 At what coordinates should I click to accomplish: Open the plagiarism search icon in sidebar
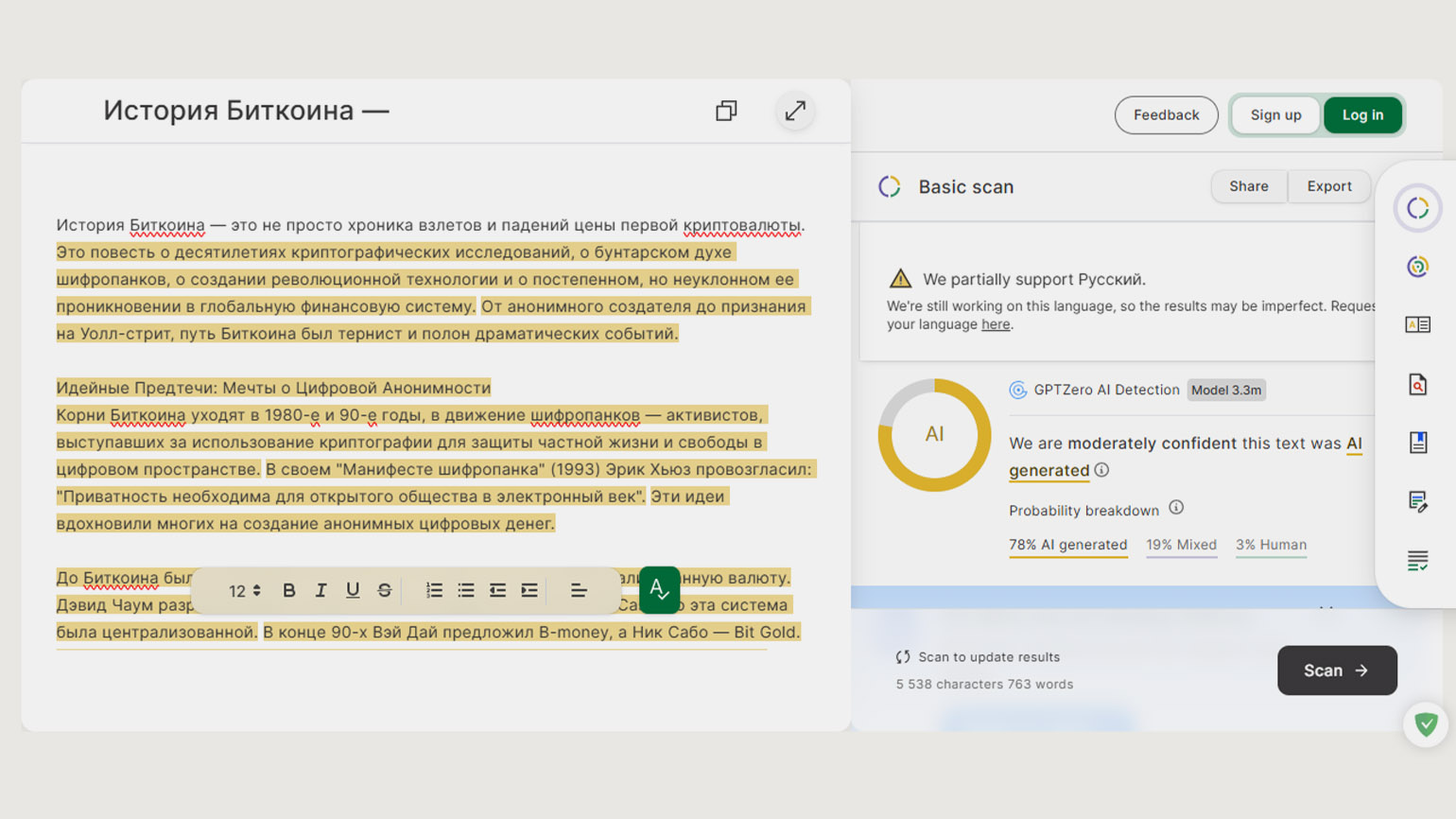[x=1417, y=385]
